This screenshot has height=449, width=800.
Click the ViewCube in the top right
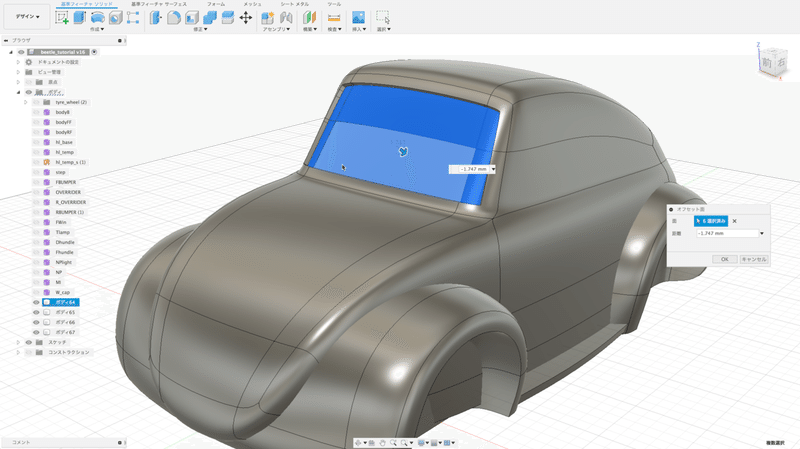pyautogui.click(x=769, y=63)
